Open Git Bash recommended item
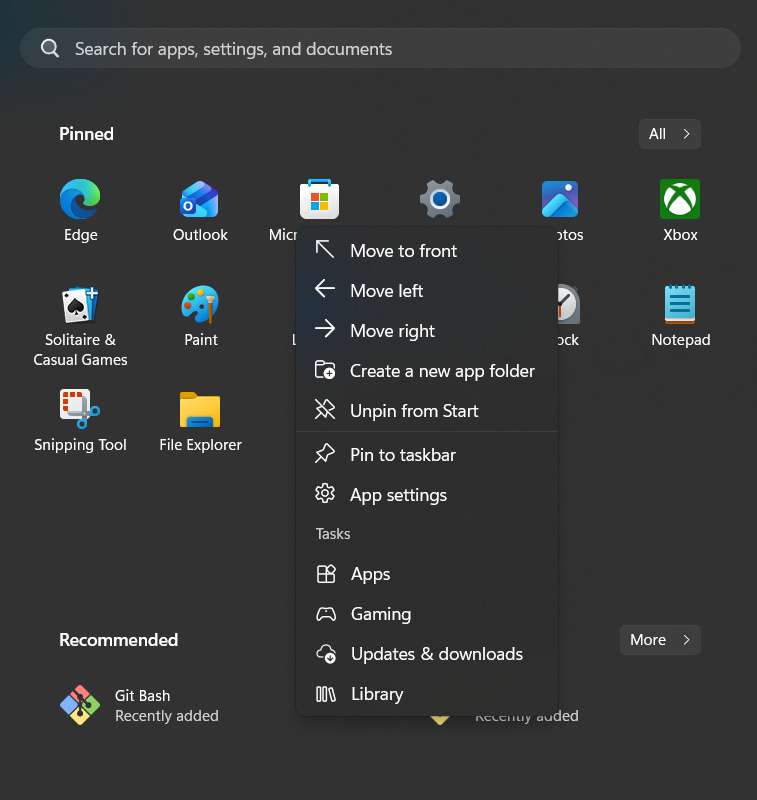Screen dimensions: 757x800 pos(139,705)
